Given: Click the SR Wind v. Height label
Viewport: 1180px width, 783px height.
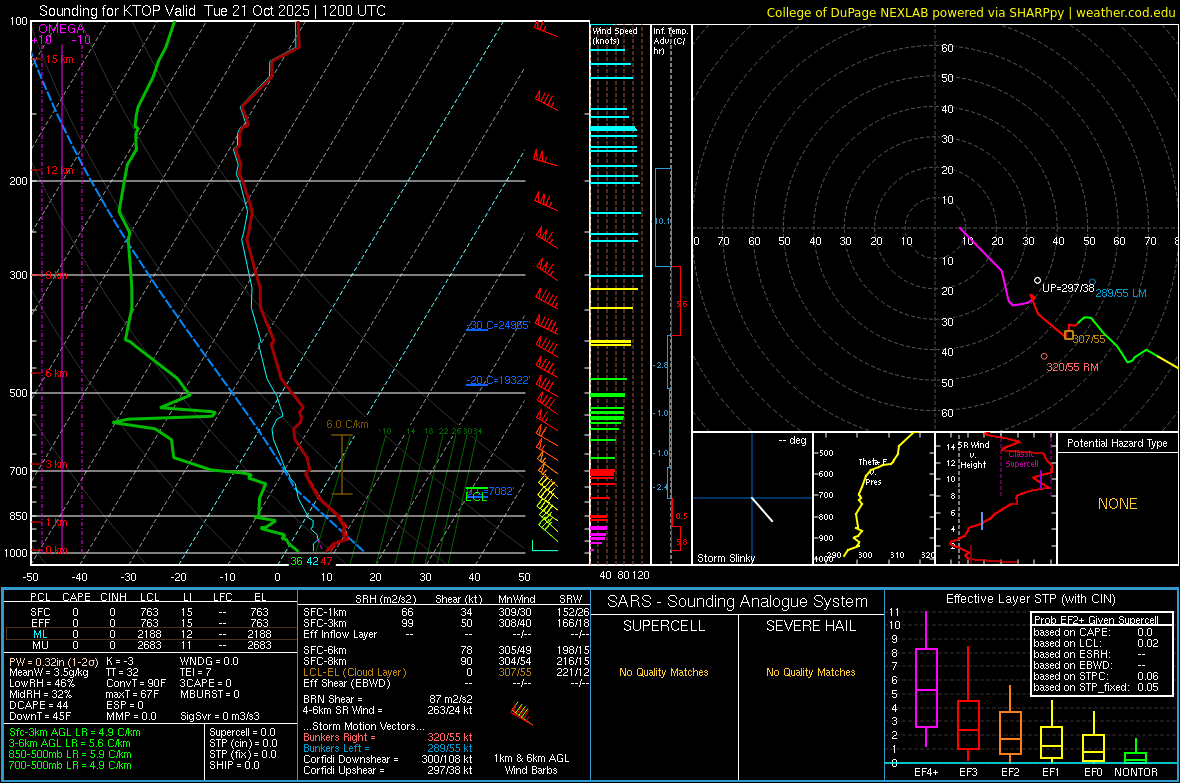Looking at the screenshot, I should point(974,455).
